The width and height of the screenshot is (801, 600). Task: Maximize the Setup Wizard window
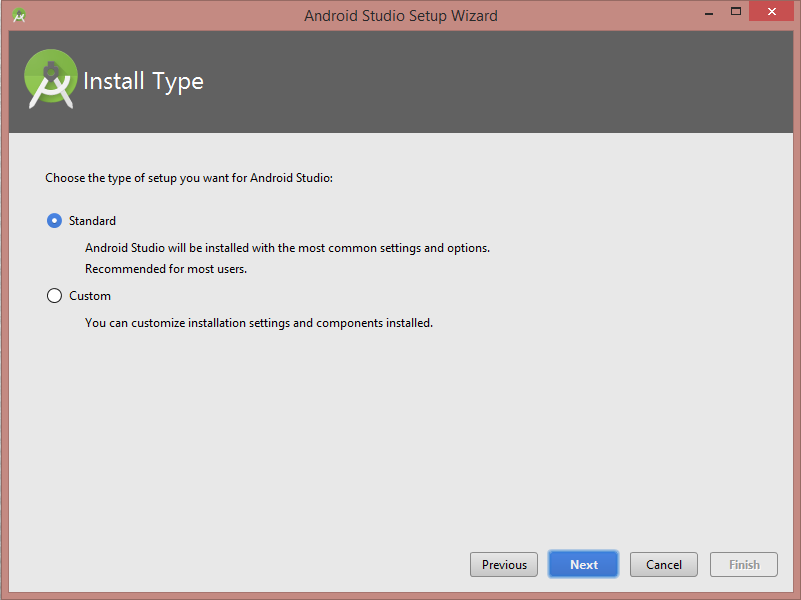736,11
